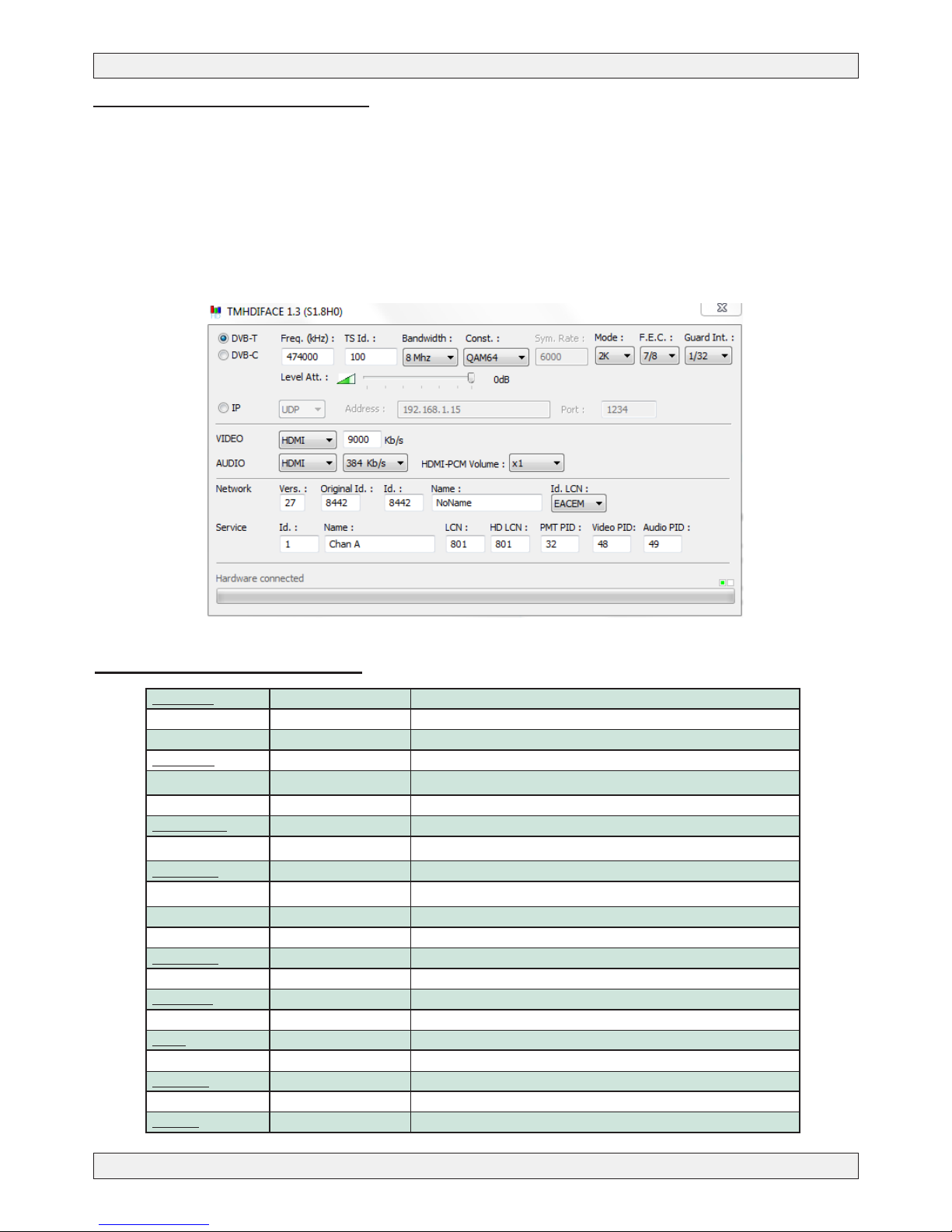Image resolution: width=952 pixels, height=1232 pixels.
Task: Click the Network Name field showing NoName
Action: [x=486, y=503]
